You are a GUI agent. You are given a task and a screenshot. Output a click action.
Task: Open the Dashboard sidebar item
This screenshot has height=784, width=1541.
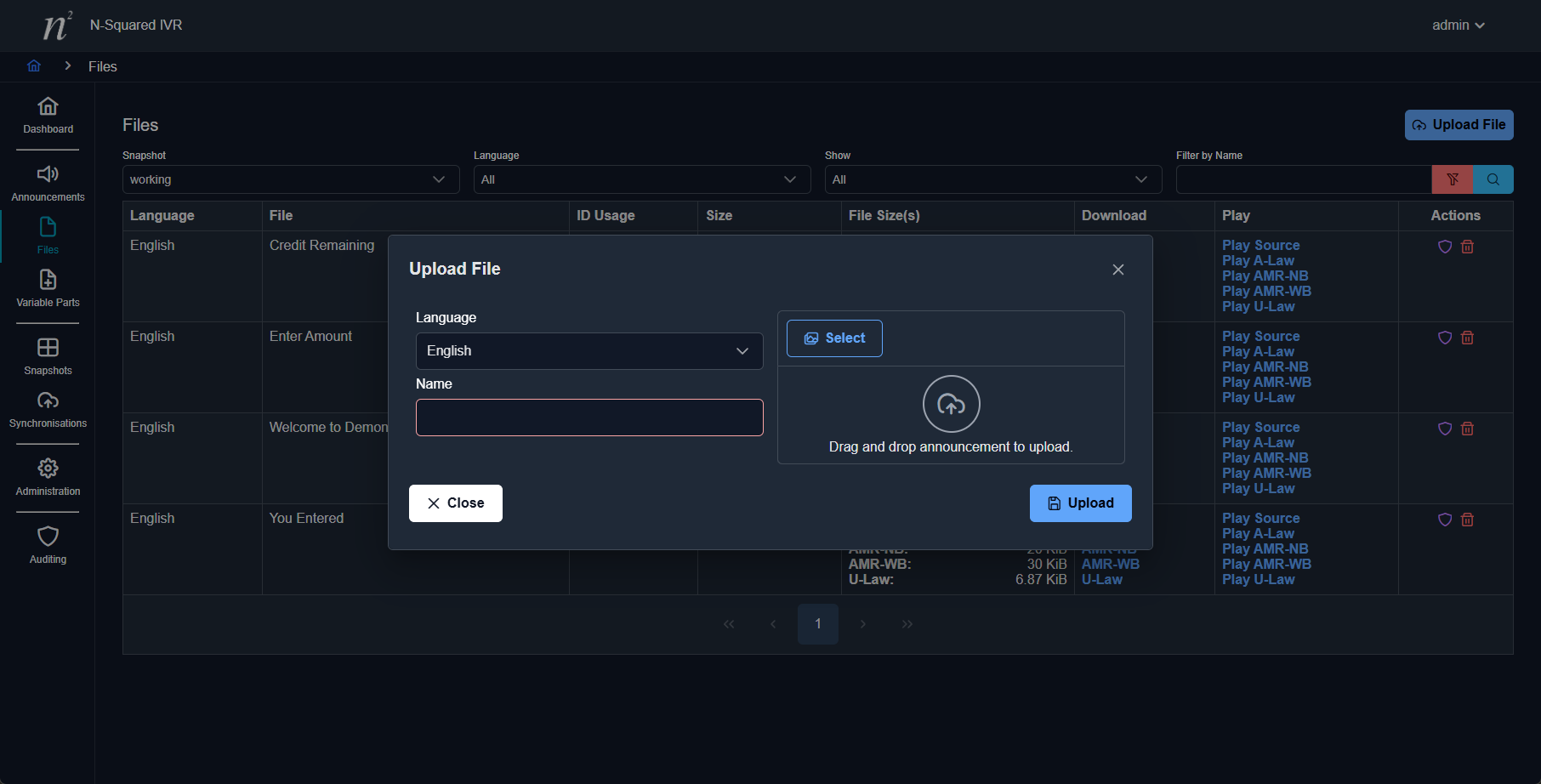pyautogui.click(x=48, y=116)
